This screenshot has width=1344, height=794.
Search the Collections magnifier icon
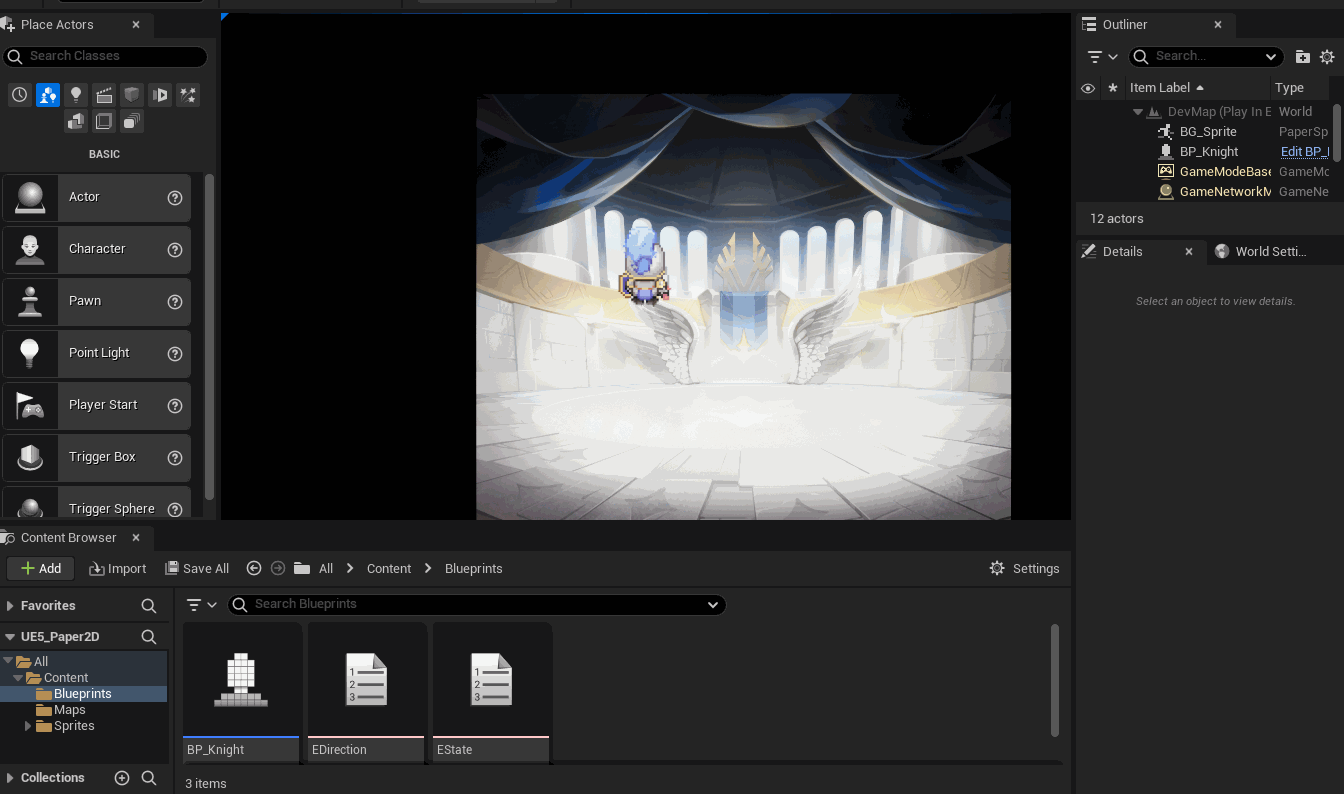pyautogui.click(x=149, y=778)
